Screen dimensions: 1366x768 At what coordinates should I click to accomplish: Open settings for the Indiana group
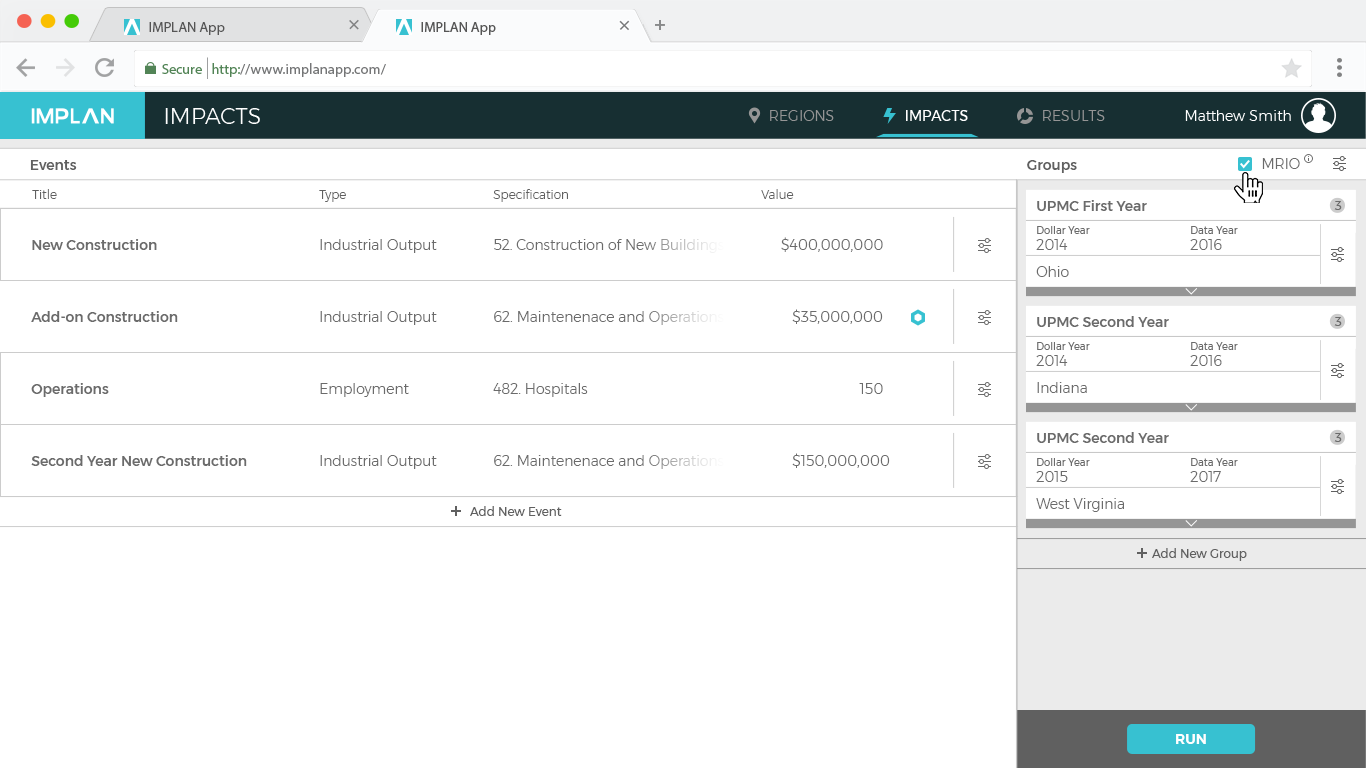[1337, 370]
